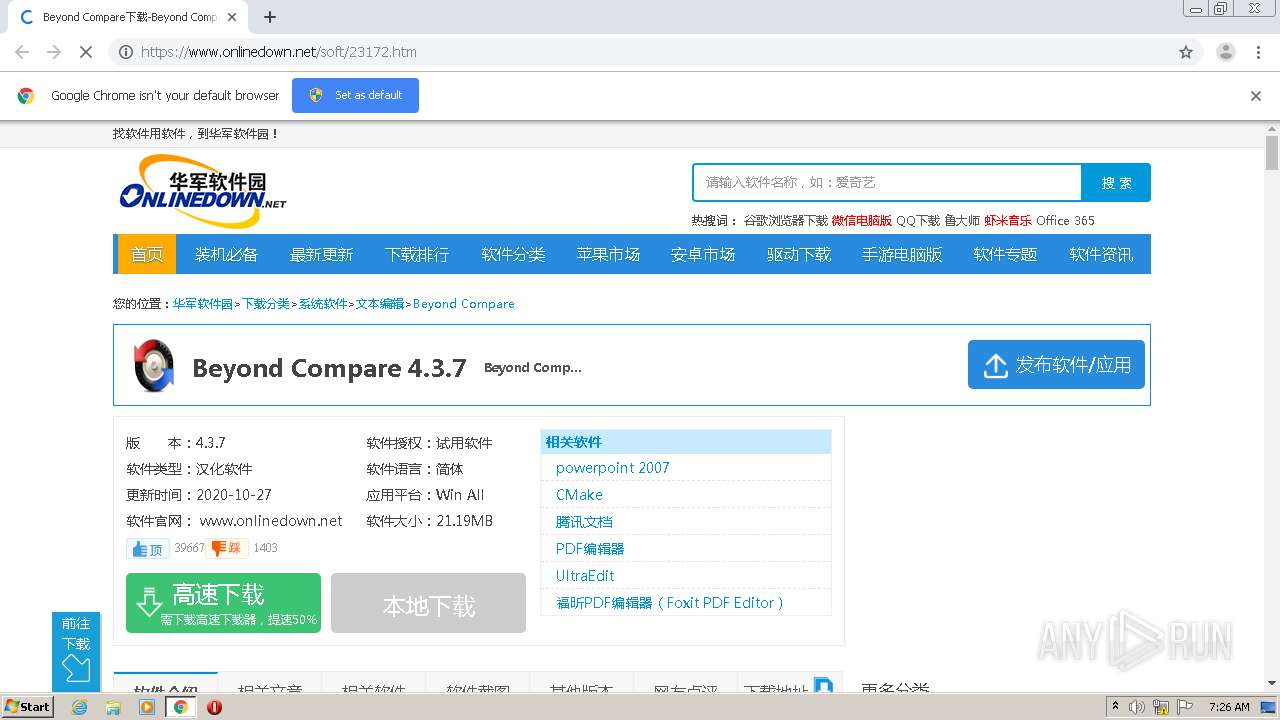Open the 腾讯文档 related link
Viewport: 1280px width, 720px height.
click(x=584, y=522)
